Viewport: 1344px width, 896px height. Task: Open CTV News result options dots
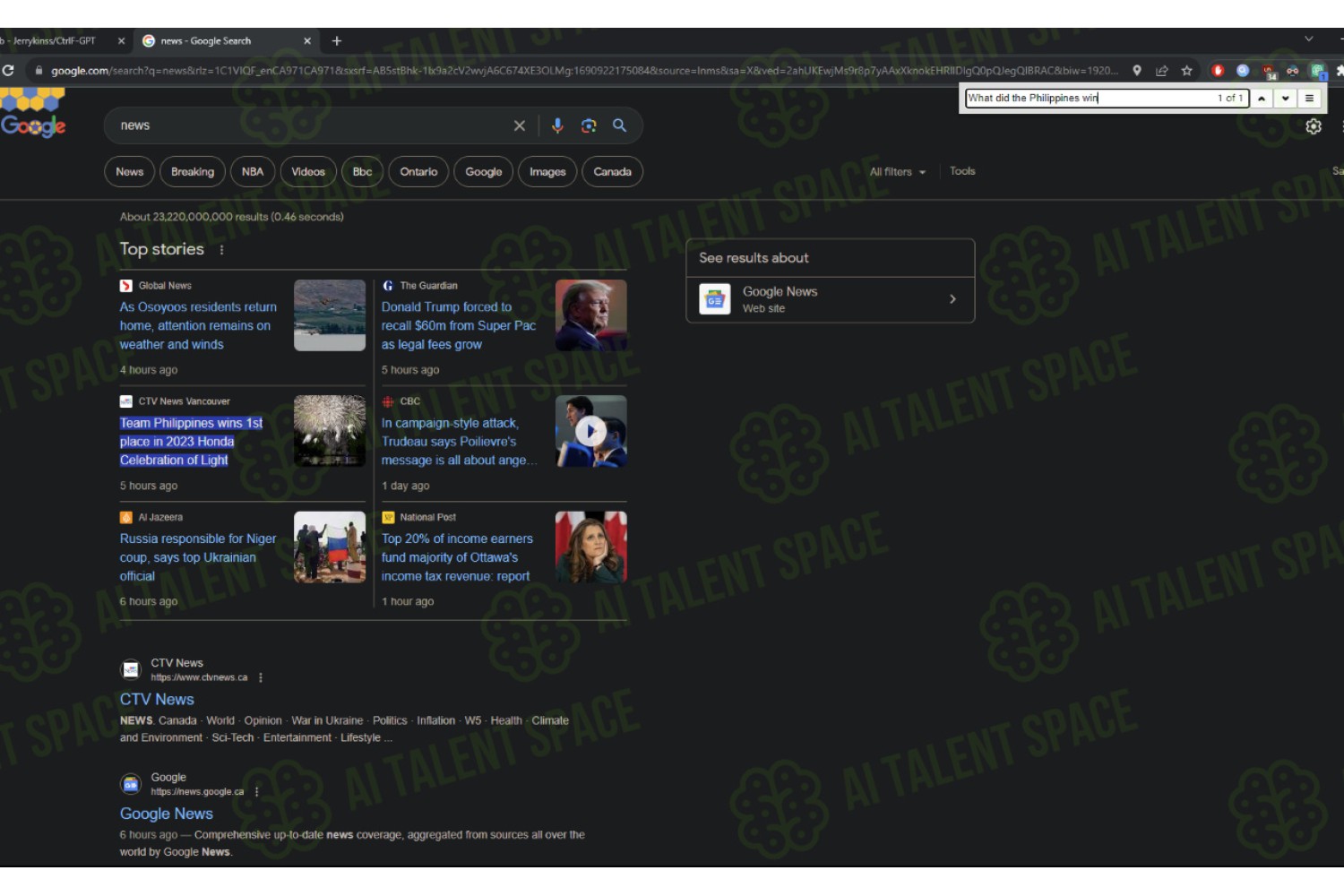point(261,678)
